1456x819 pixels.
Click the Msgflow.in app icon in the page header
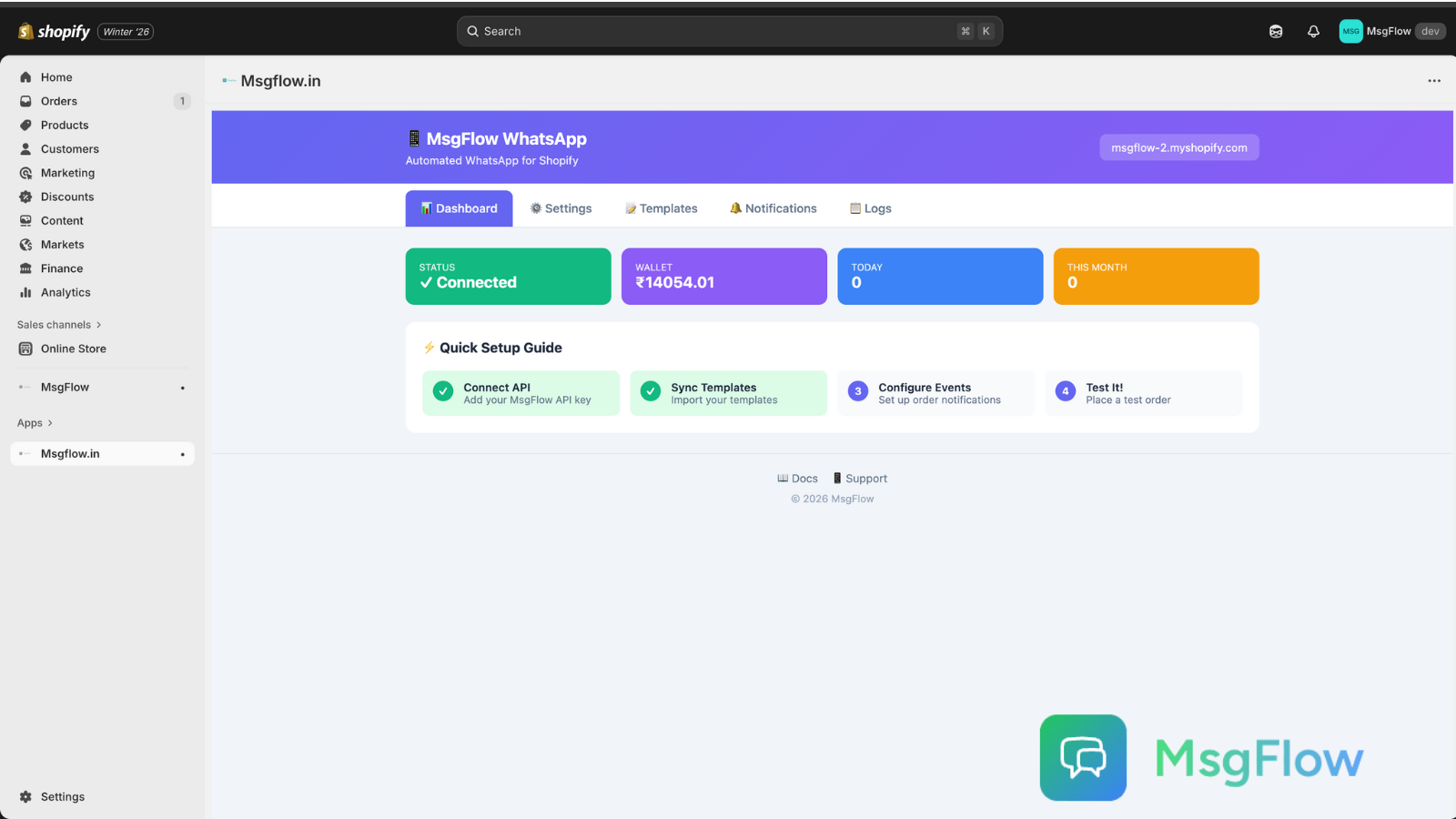[x=228, y=81]
